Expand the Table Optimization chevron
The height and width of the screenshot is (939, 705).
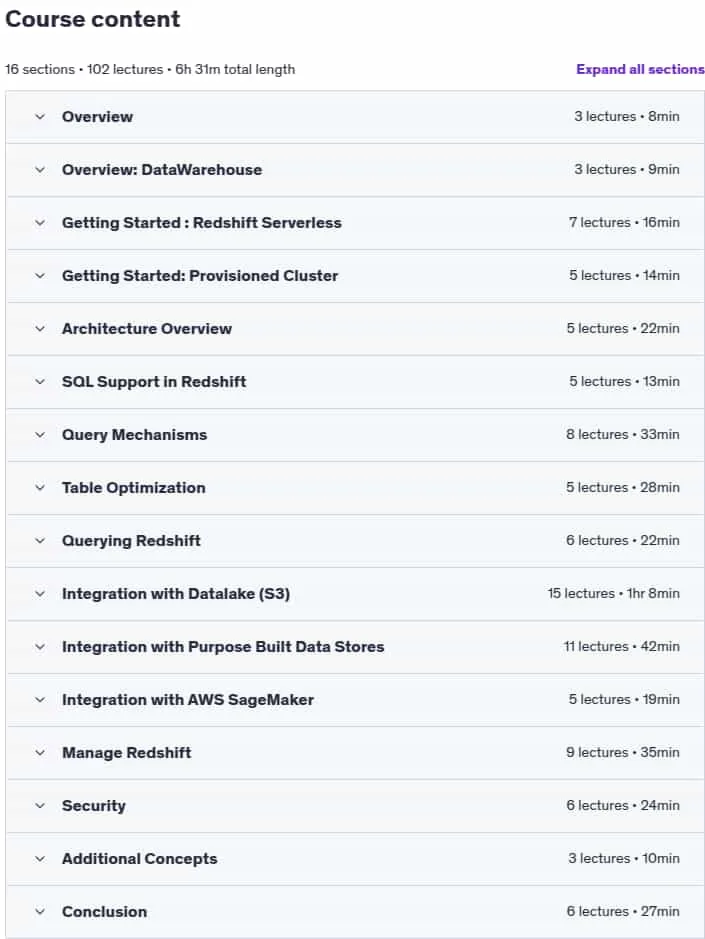click(40, 488)
